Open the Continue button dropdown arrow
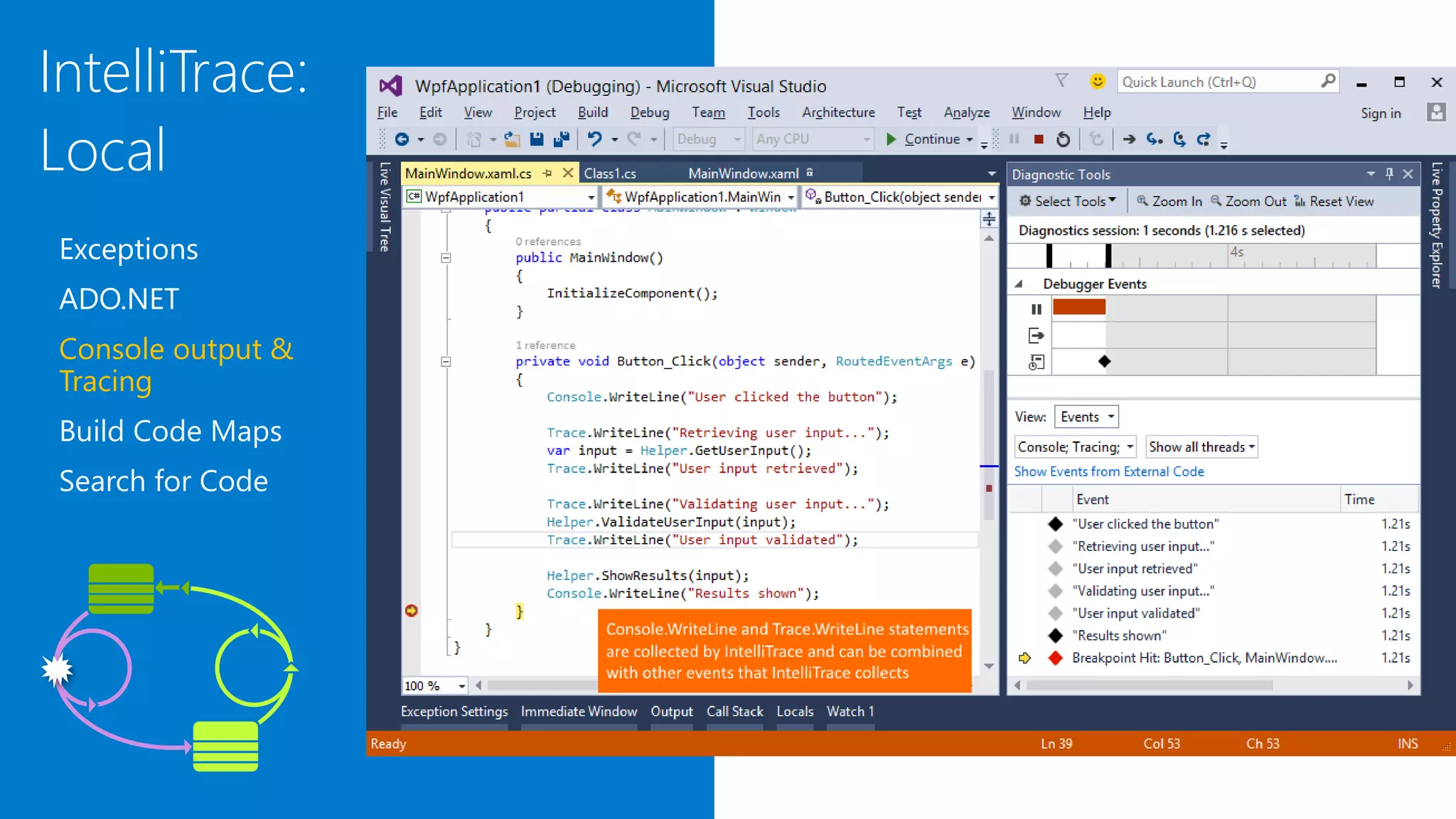Viewport: 1456px width, 819px height. pyautogui.click(x=970, y=139)
